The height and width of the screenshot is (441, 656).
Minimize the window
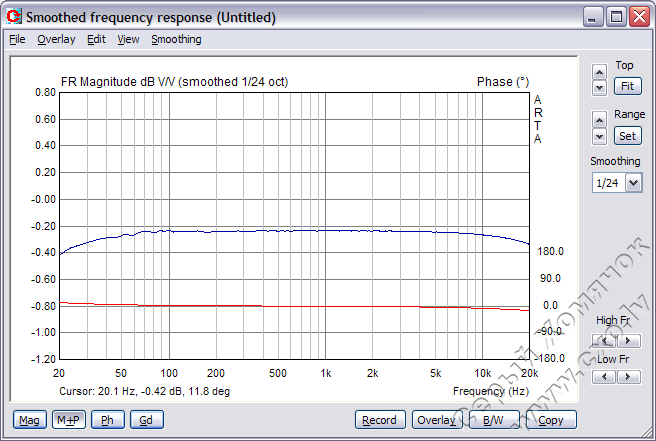tap(593, 17)
